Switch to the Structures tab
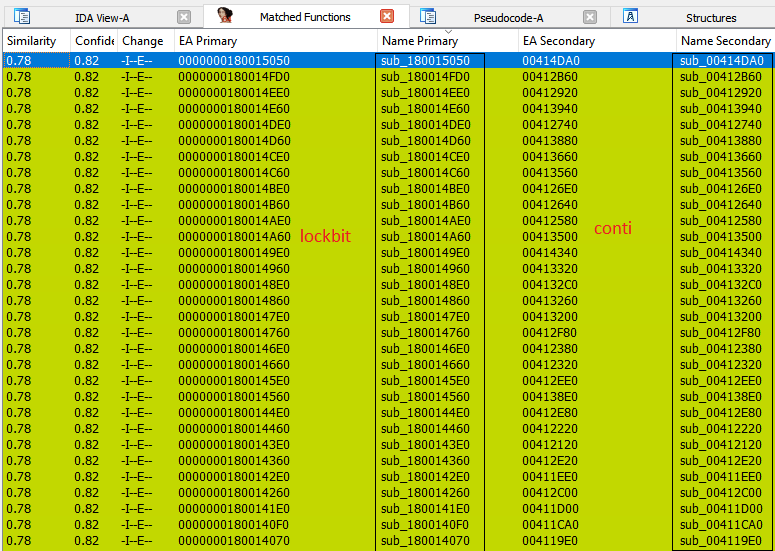Screen dimensions: 775x551 click(711, 18)
